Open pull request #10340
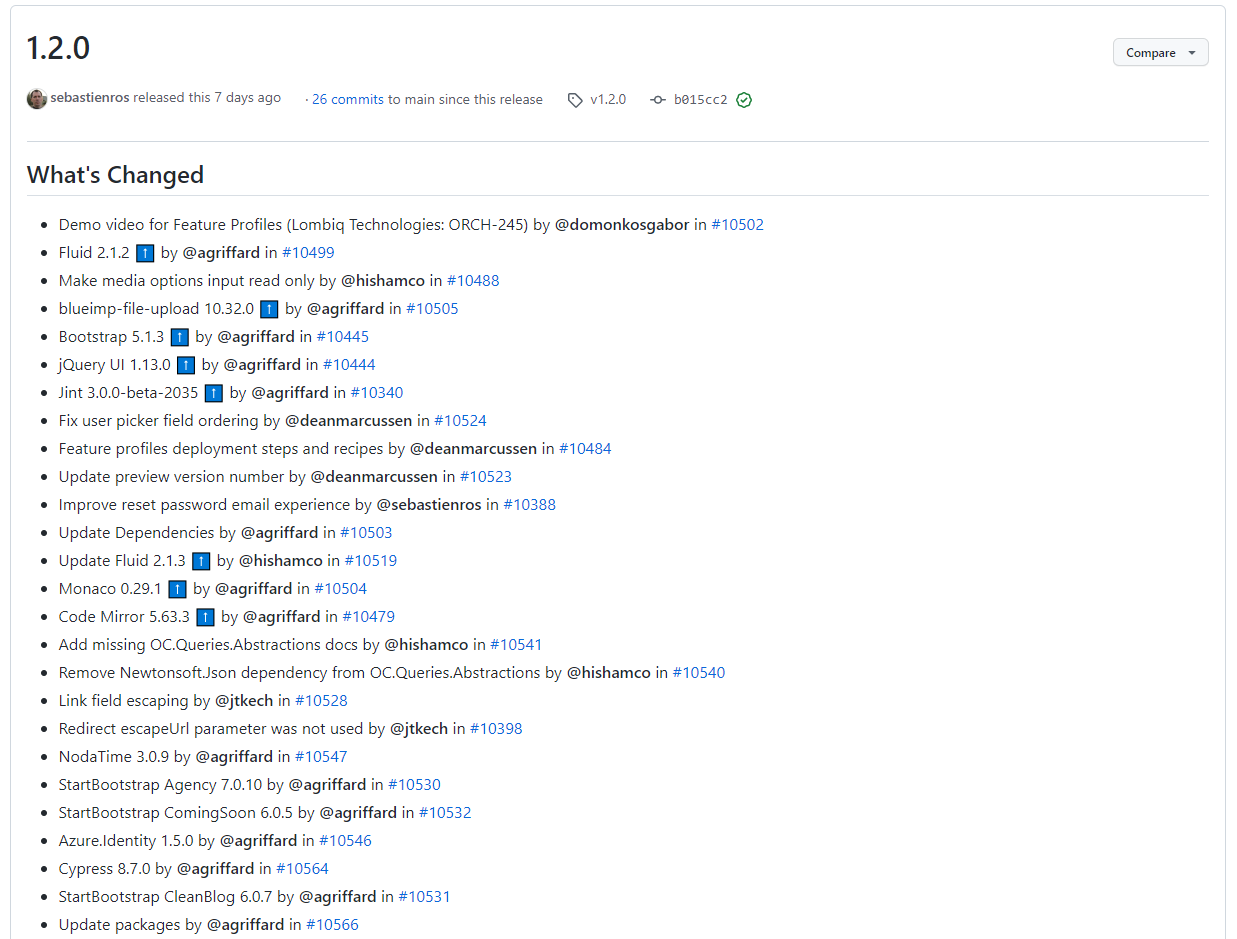 [x=377, y=393]
